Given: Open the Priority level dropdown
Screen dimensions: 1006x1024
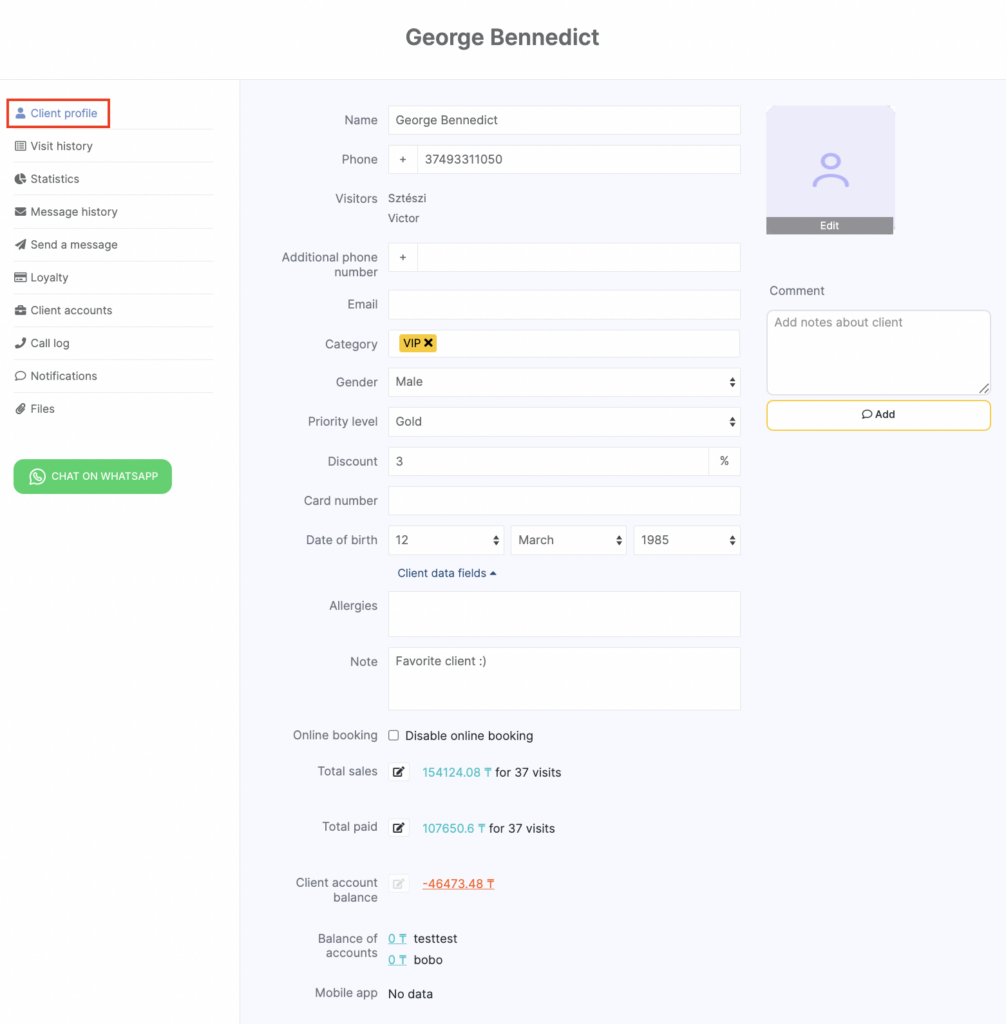Looking at the screenshot, I should [564, 422].
